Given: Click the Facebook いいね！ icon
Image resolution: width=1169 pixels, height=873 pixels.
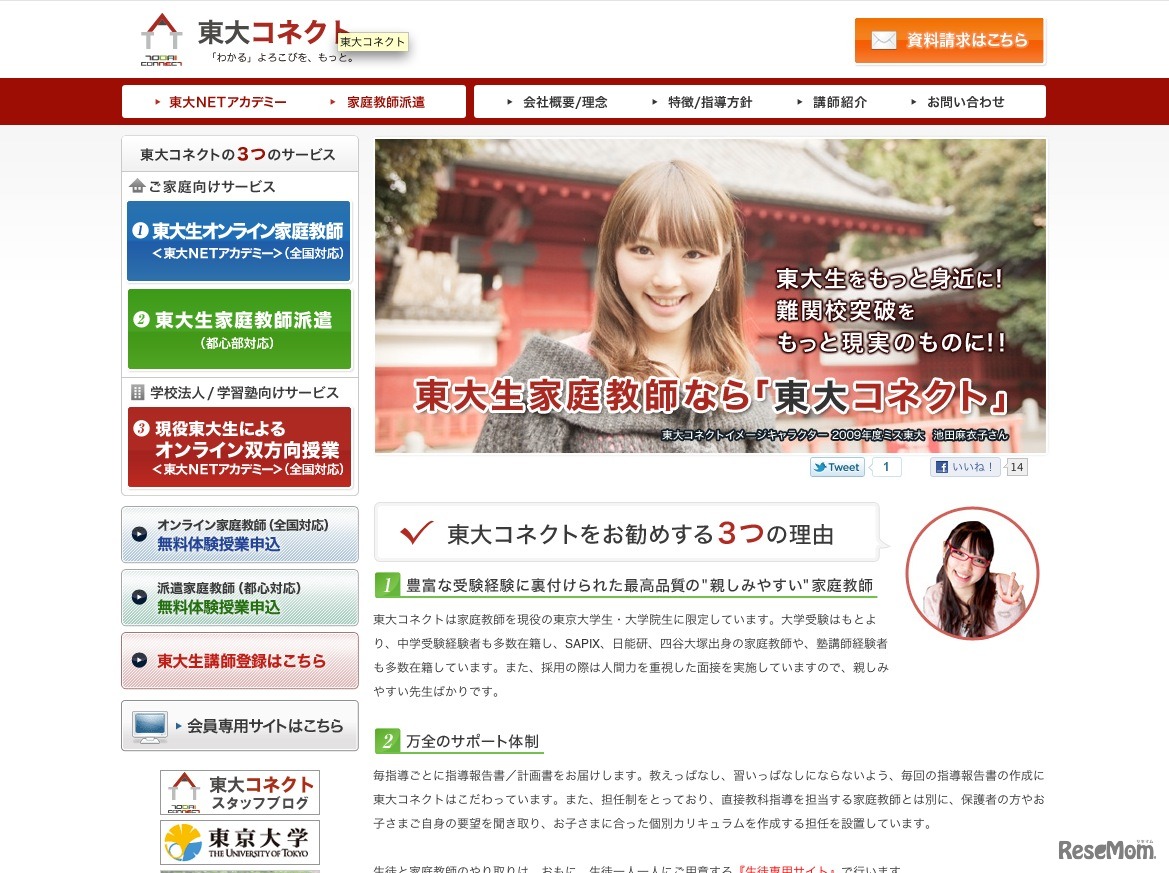Looking at the screenshot, I should click(942, 467).
